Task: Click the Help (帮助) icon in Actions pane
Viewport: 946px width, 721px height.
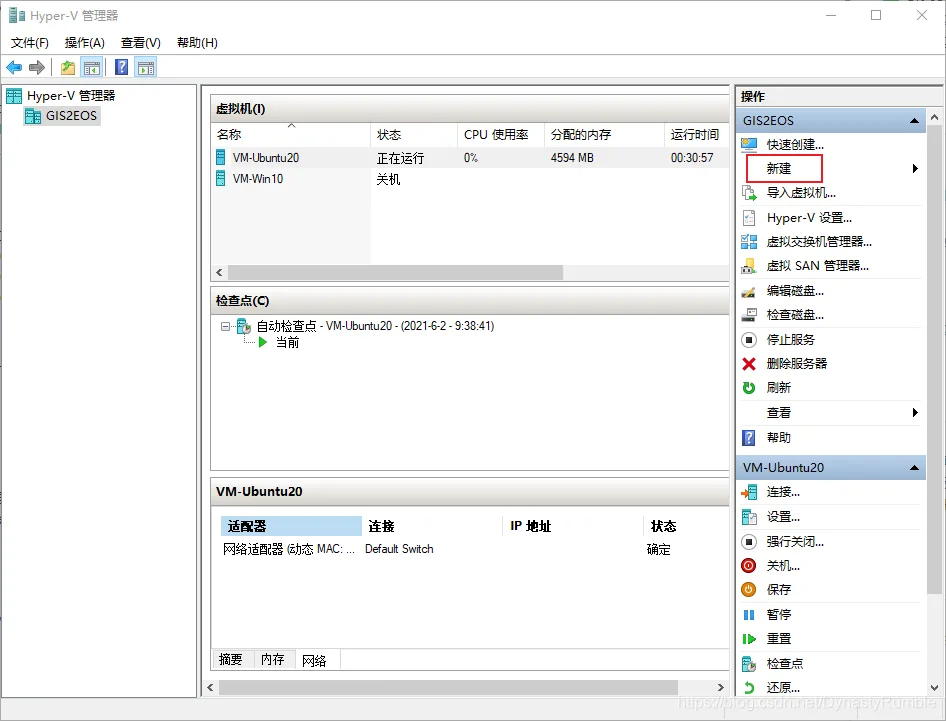Action: 749,438
